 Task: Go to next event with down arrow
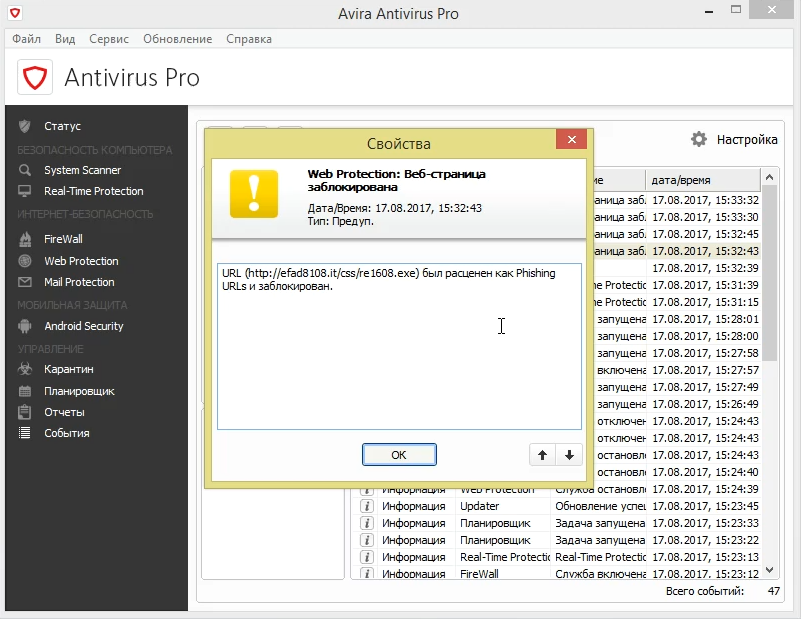[x=568, y=455]
